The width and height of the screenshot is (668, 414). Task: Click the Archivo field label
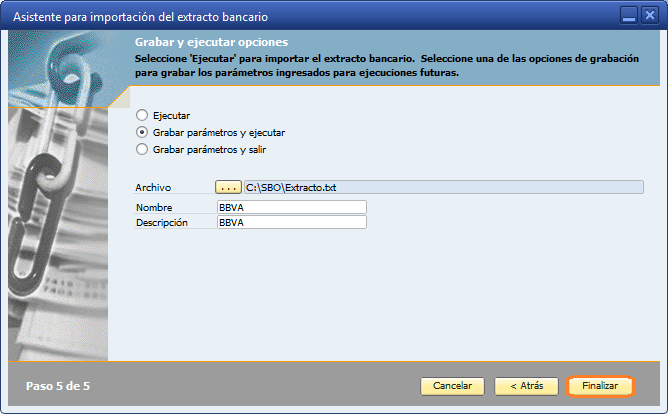pos(153,187)
